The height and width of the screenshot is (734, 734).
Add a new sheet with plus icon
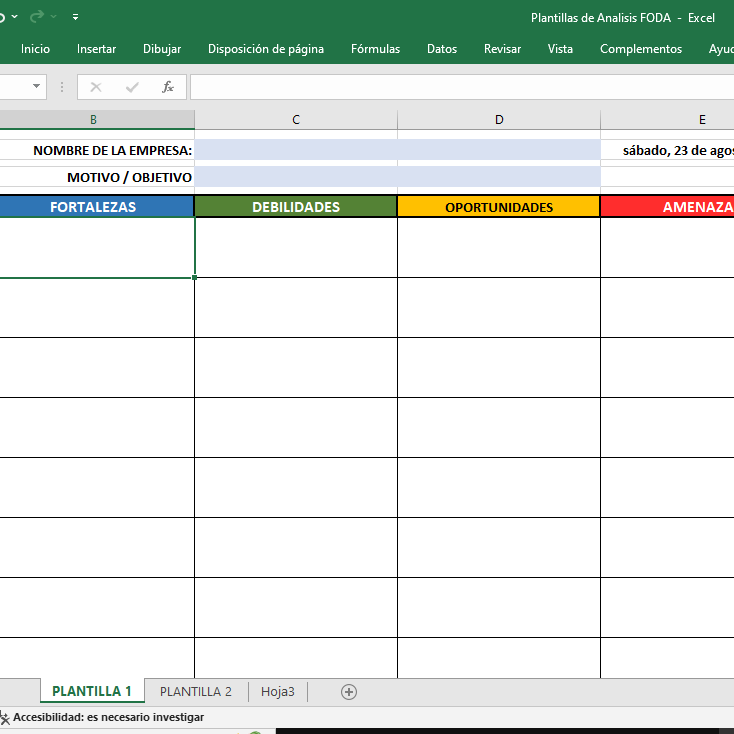click(349, 691)
